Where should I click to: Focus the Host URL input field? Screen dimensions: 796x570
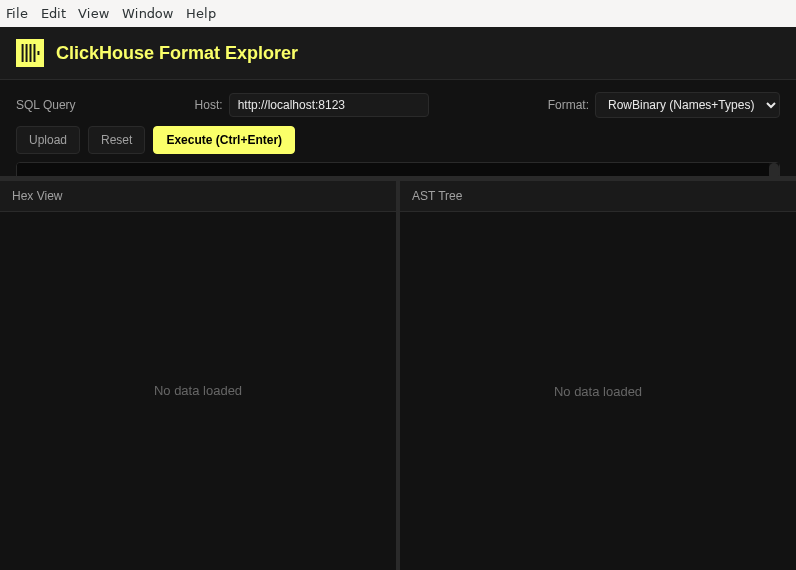329,105
